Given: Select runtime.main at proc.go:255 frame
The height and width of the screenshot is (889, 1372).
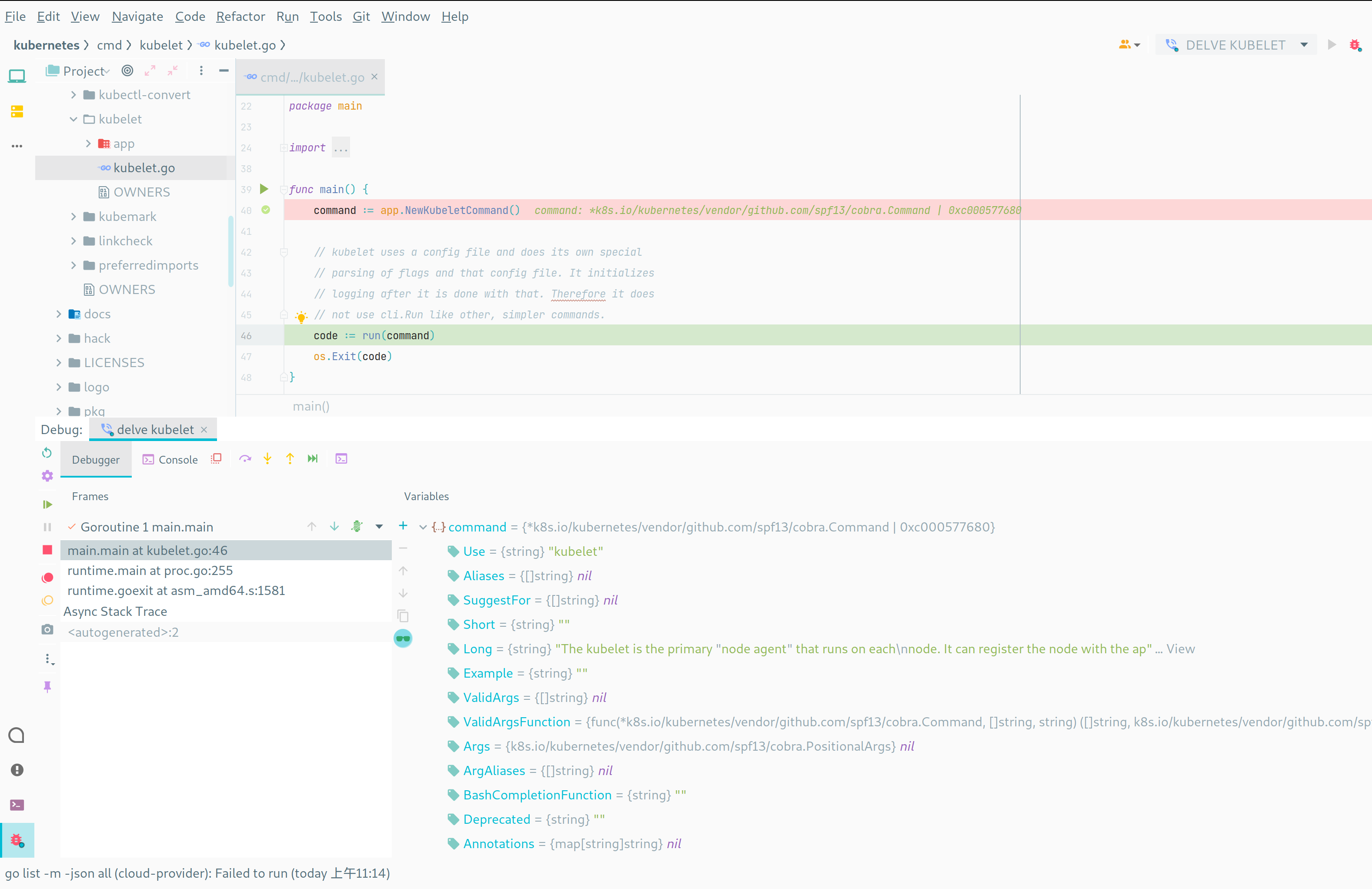Looking at the screenshot, I should point(226,570).
